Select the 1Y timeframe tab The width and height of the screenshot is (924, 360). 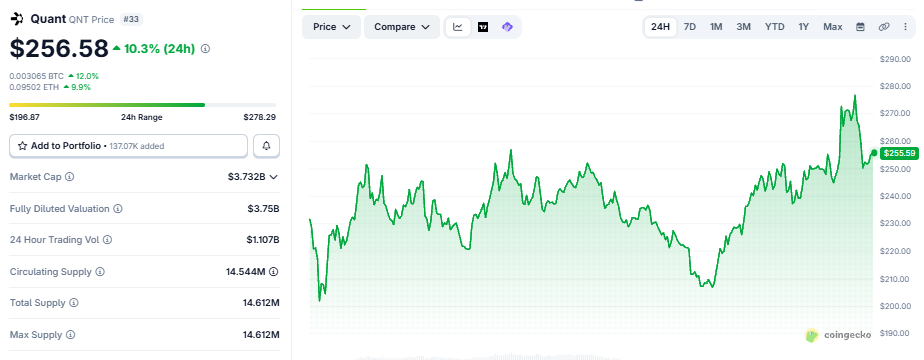click(x=804, y=27)
